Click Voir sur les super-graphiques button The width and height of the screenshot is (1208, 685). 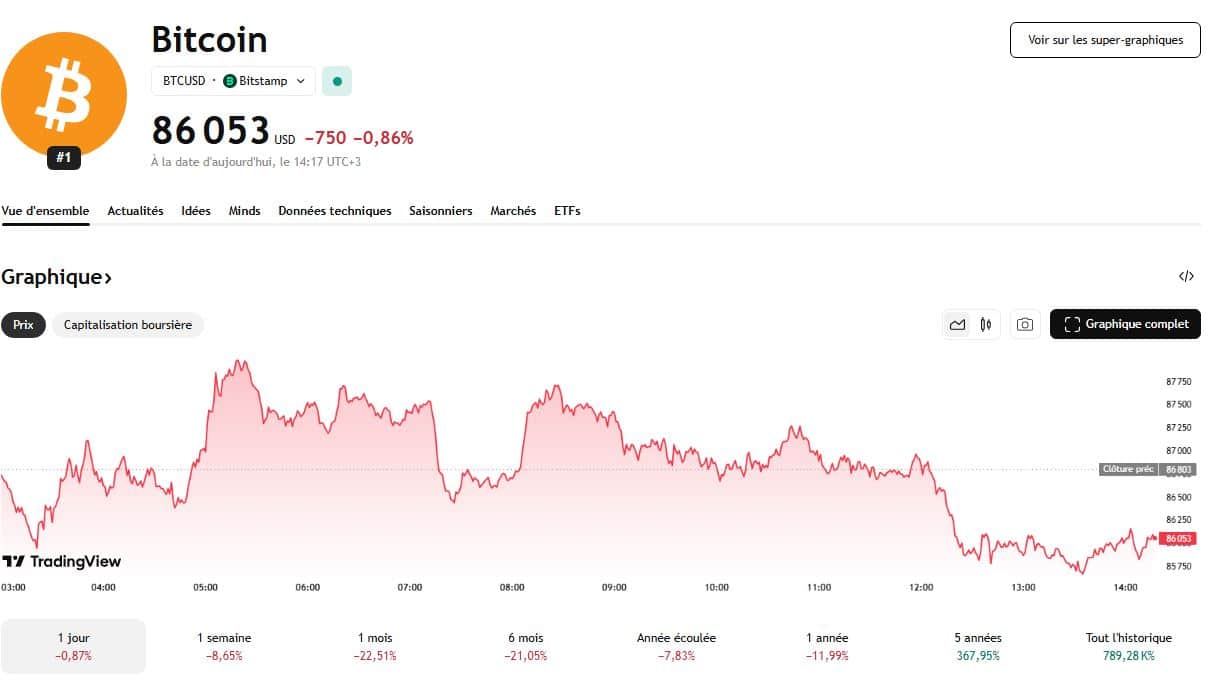1105,40
